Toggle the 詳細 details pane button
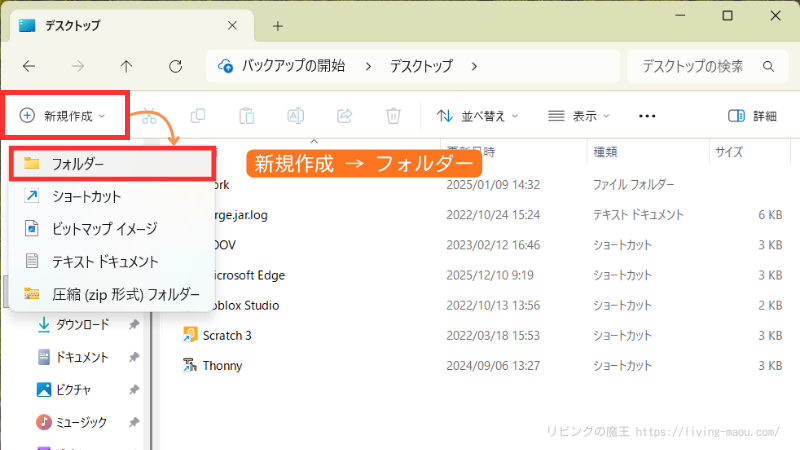Screen dimensions: 800x450 pyautogui.click(x=752, y=116)
